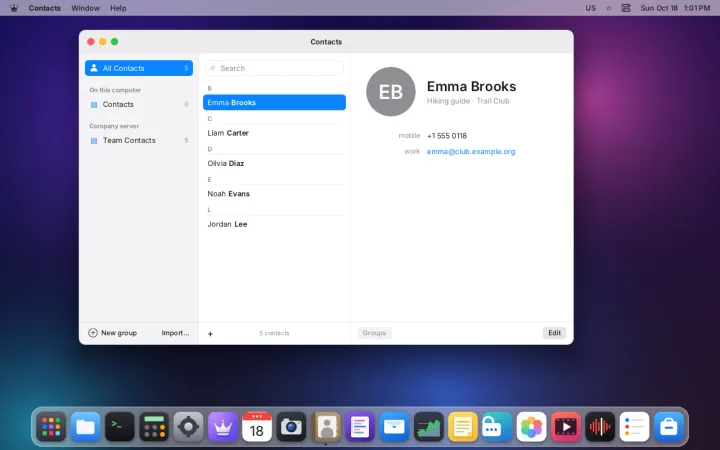The height and width of the screenshot is (450, 720).
Task: Click the Groups button
Action: coord(374,333)
